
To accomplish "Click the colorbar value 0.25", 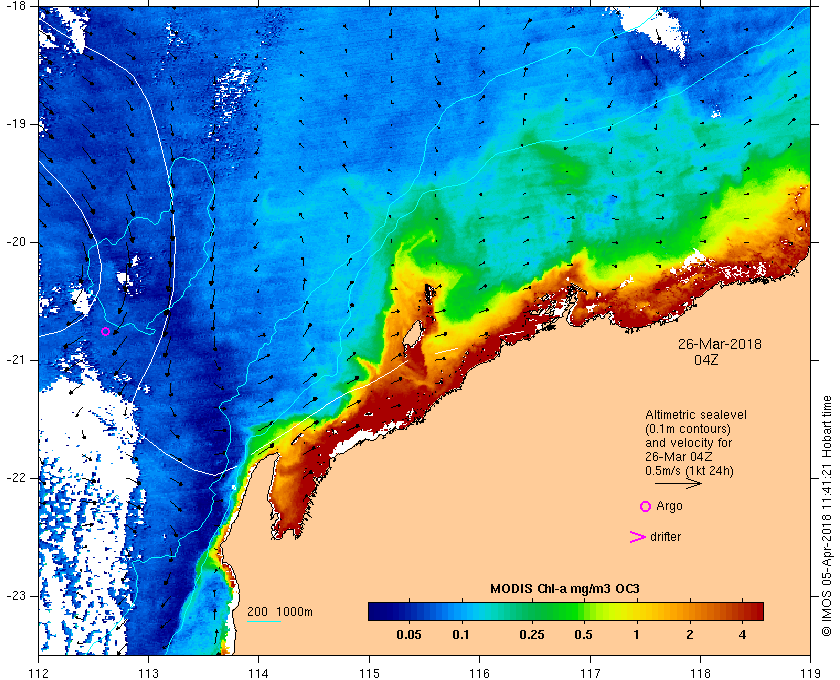I will click(532, 635).
